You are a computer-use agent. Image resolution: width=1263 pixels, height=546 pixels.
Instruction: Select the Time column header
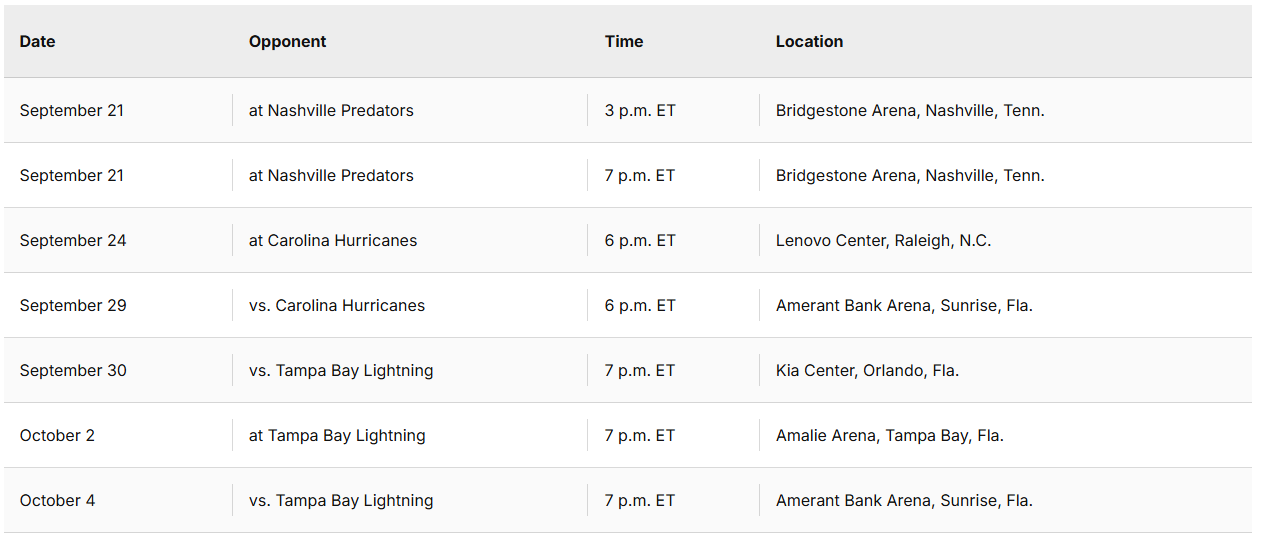pyautogui.click(x=624, y=42)
